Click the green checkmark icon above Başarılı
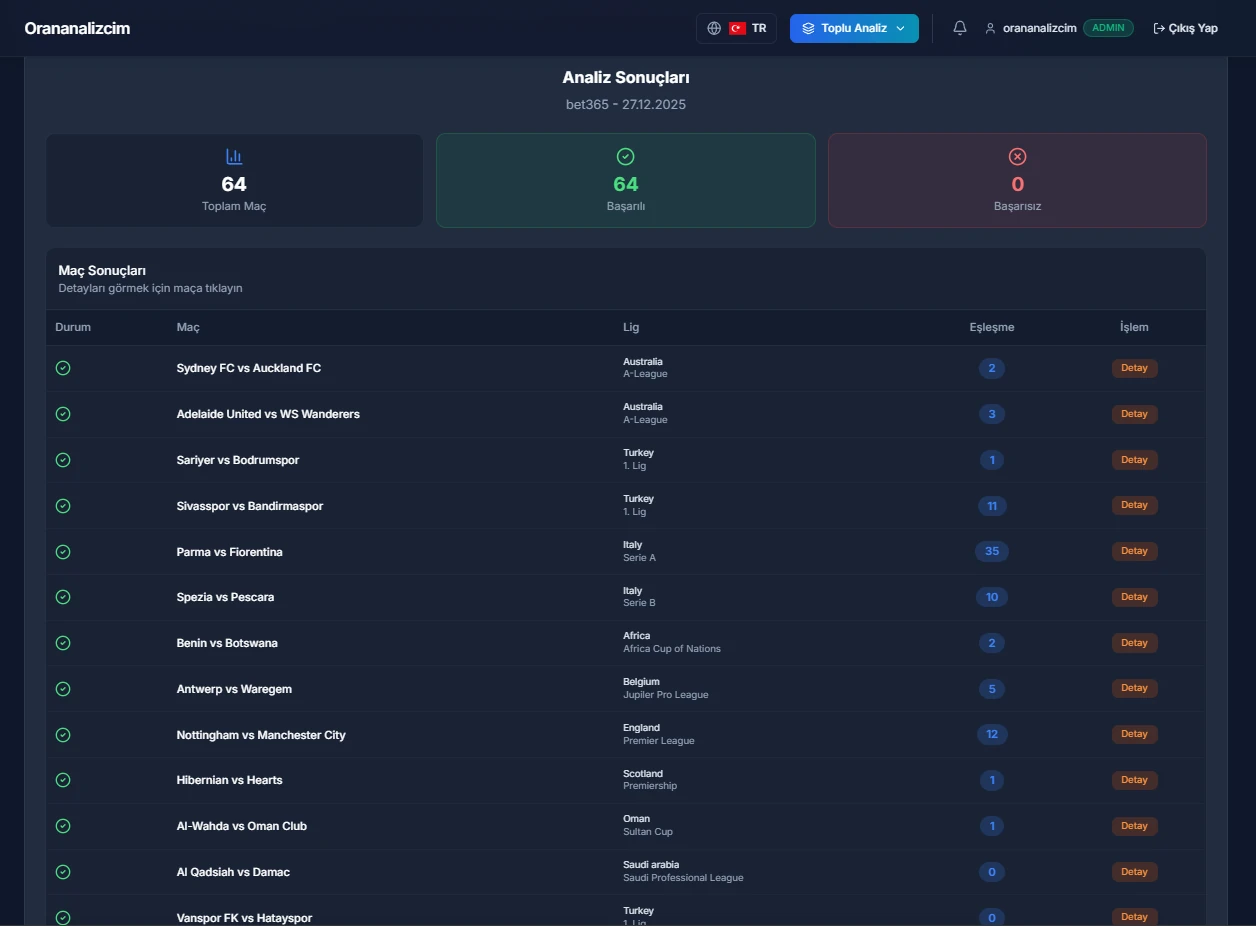1256x926 pixels. [x=626, y=157]
